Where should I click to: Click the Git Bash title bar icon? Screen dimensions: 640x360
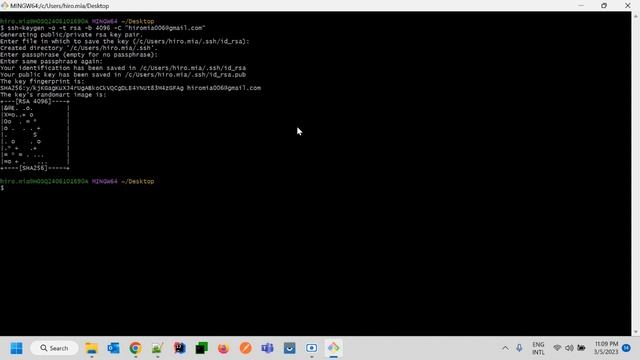pyautogui.click(x=4, y=6)
